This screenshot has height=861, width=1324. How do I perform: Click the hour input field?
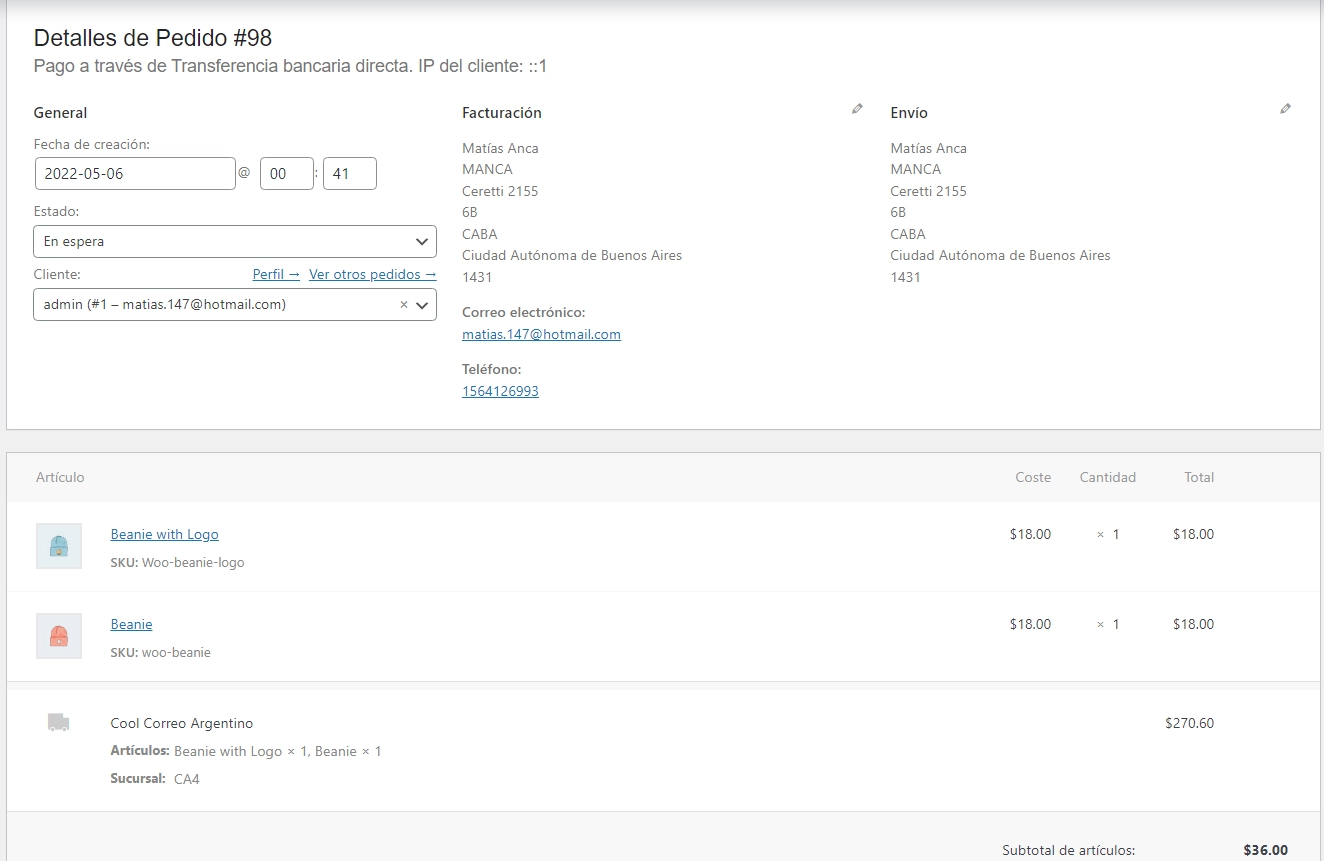pyautogui.click(x=286, y=173)
